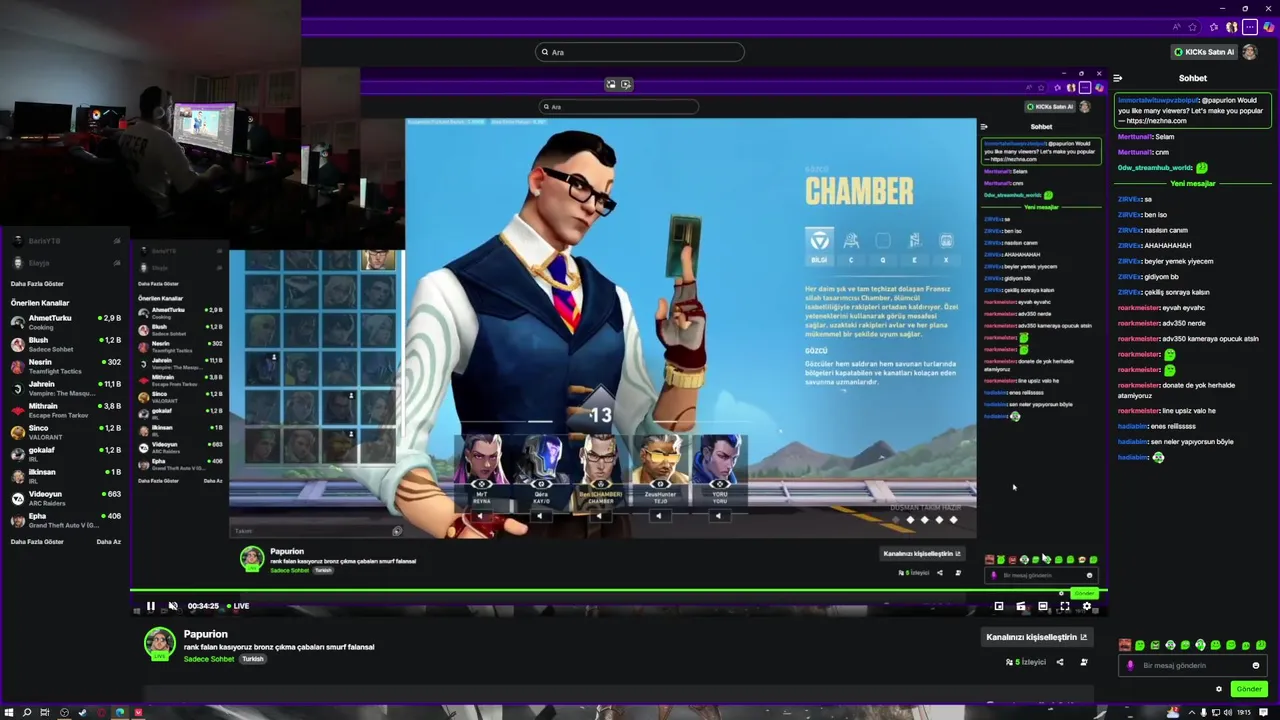Open Sinco VALORANT channel
1280x720 pixels.
pyautogui.click(x=66, y=432)
